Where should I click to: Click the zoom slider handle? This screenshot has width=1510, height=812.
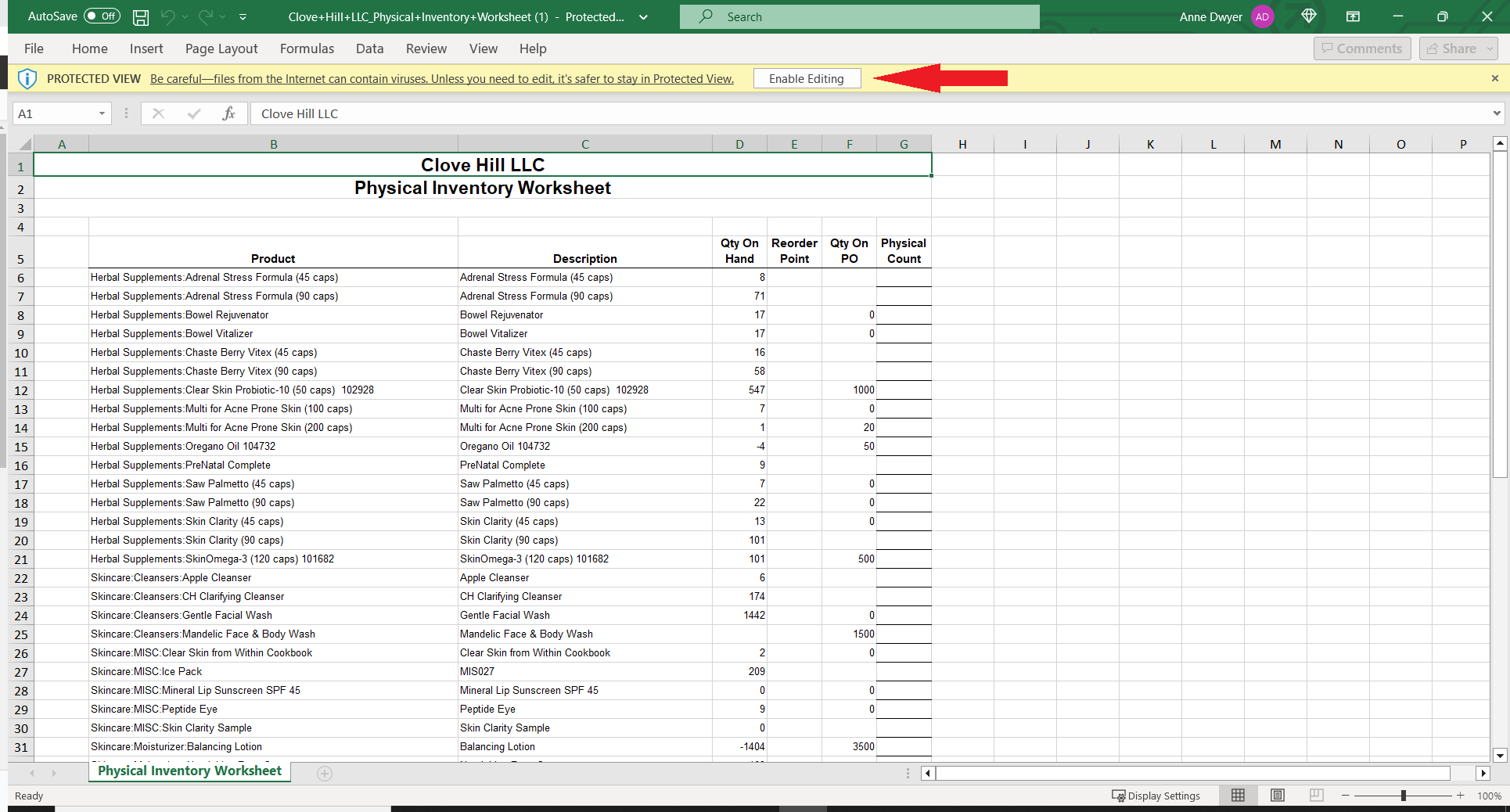(1404, 795)
